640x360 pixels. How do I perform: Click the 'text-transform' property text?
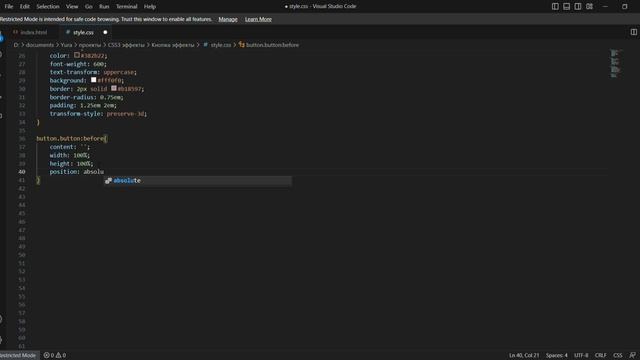click(x=73, y=72)
